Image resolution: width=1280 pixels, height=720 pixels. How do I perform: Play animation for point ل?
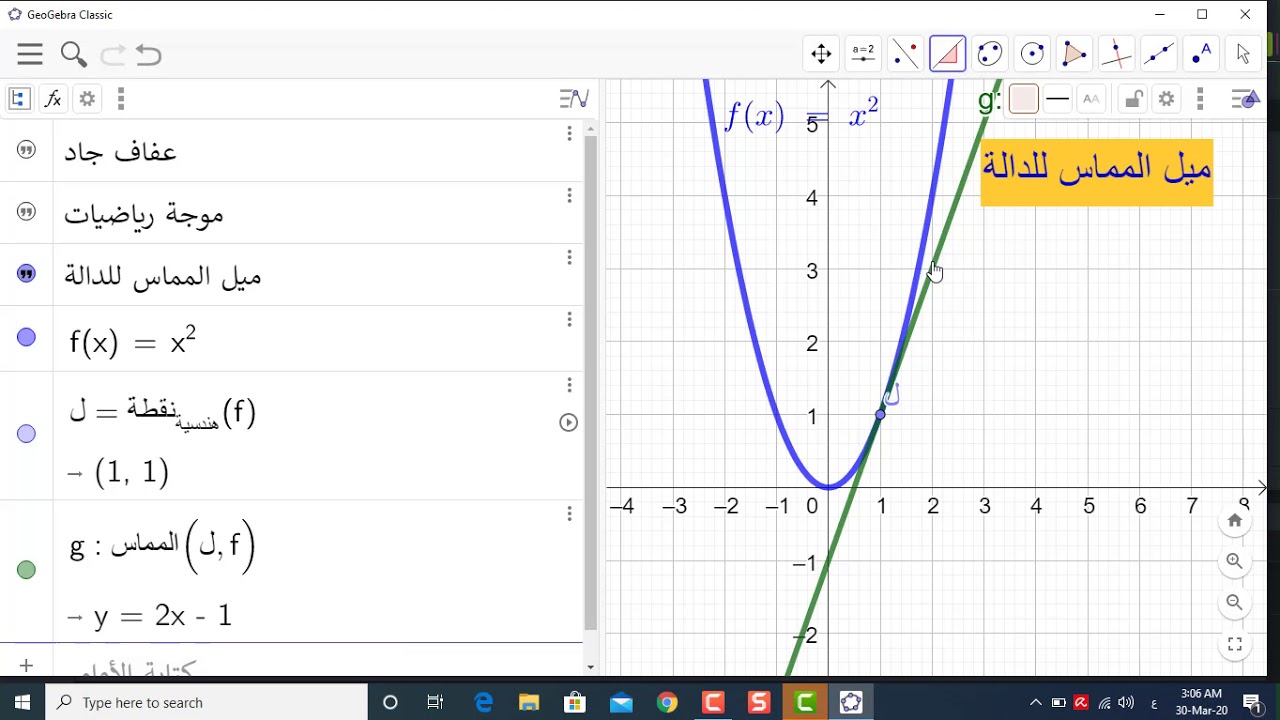568,422
